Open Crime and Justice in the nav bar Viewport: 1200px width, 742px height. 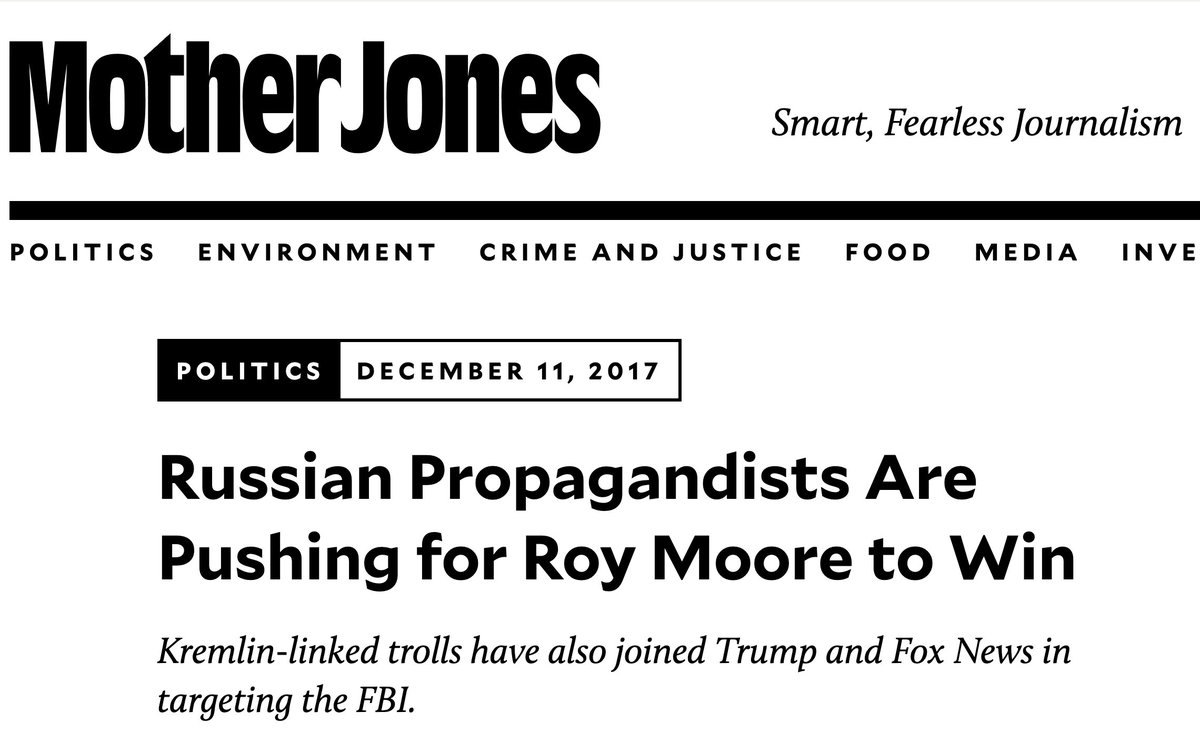tap(640, 252)
